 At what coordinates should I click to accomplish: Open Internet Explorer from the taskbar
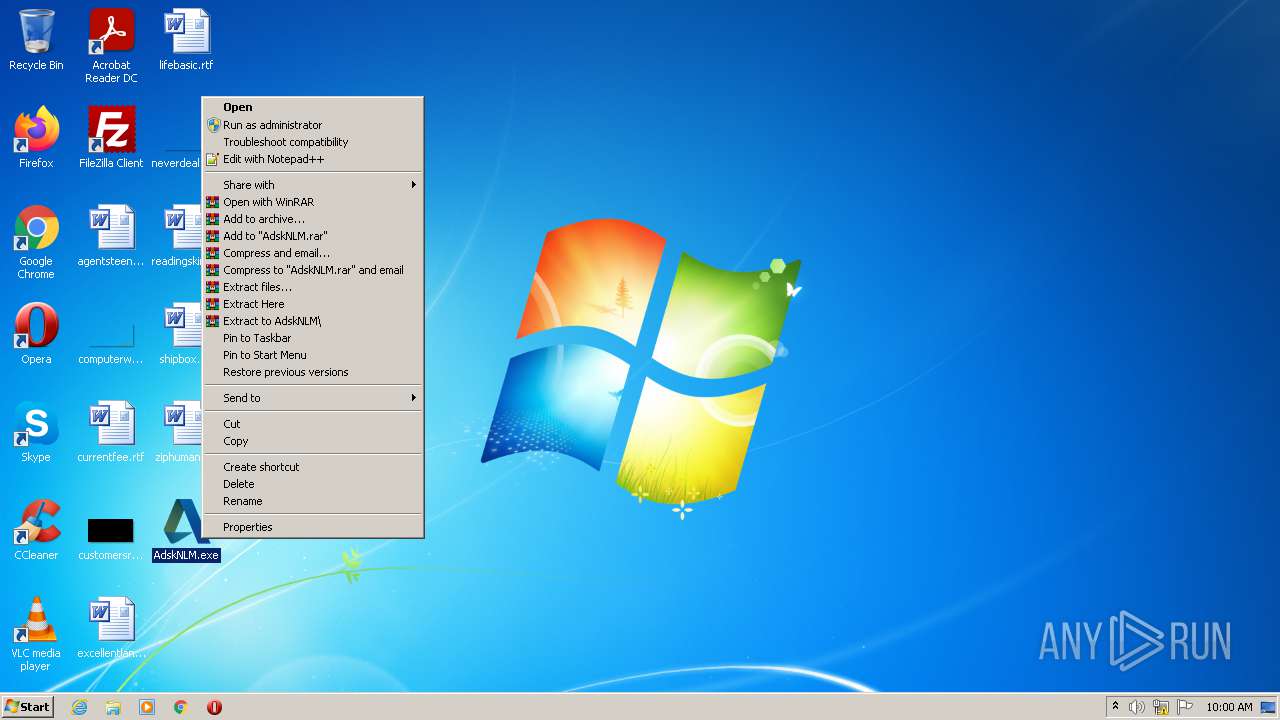80,707
